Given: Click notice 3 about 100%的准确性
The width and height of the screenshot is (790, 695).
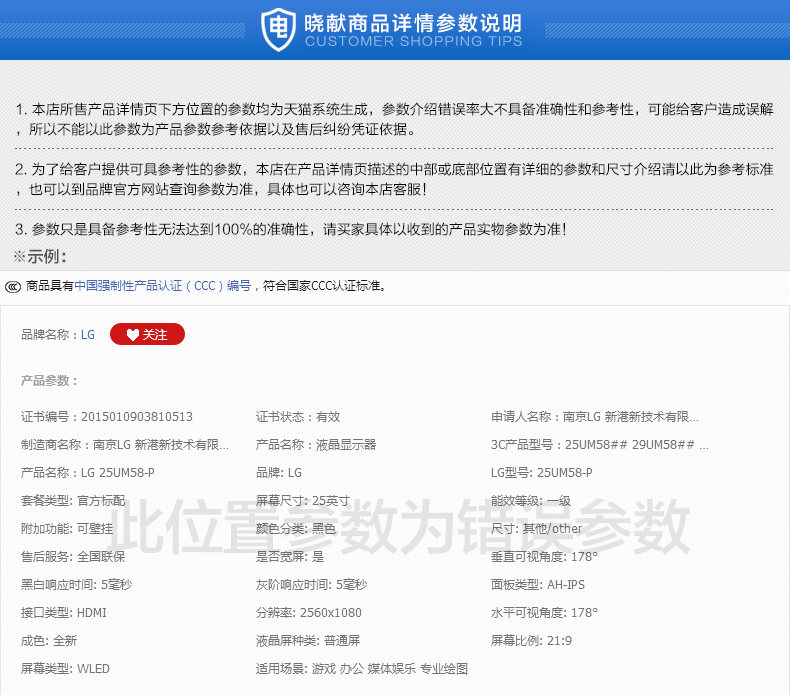Looking at the screenshot, I should click(291, 229).
